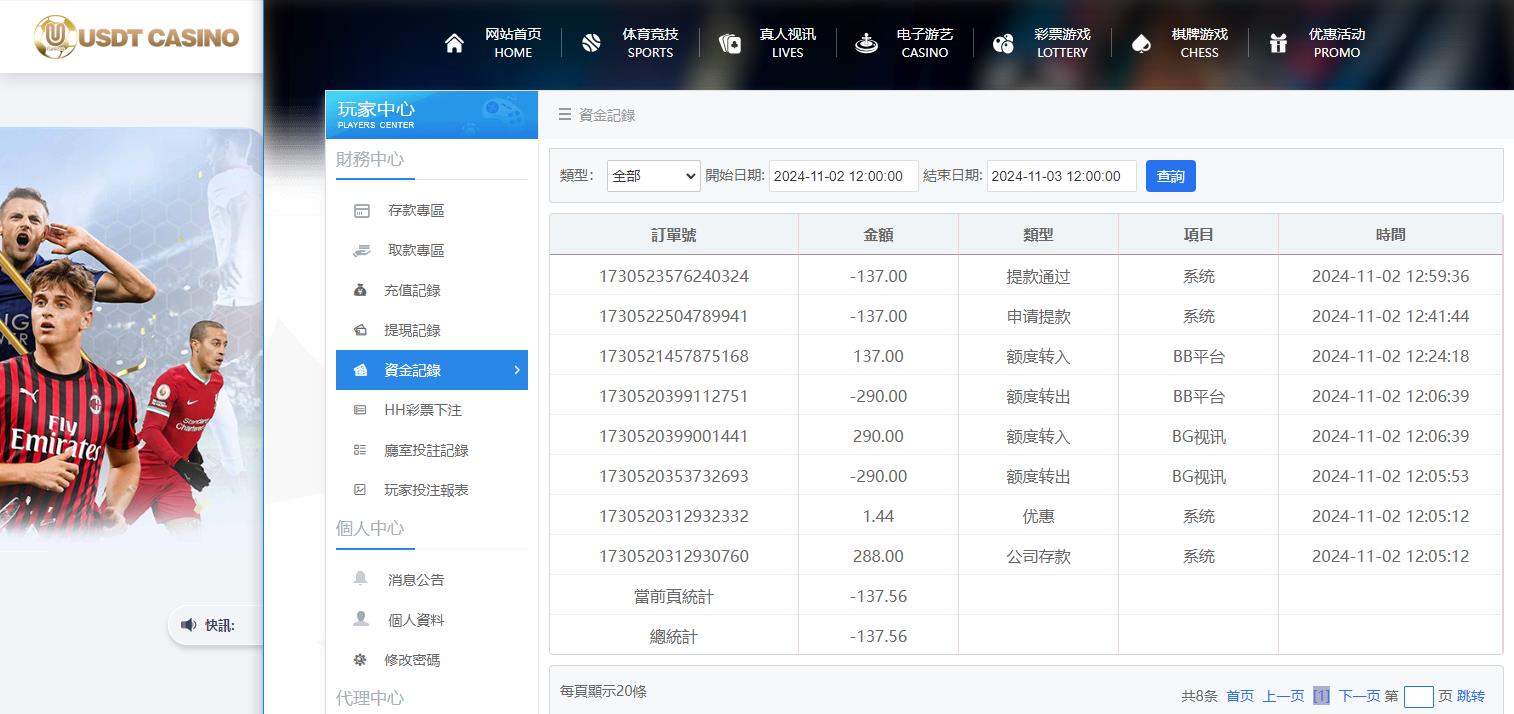Open the 類型 type dropdown showing 全部
1514x714 pixels.
point(653,175)
